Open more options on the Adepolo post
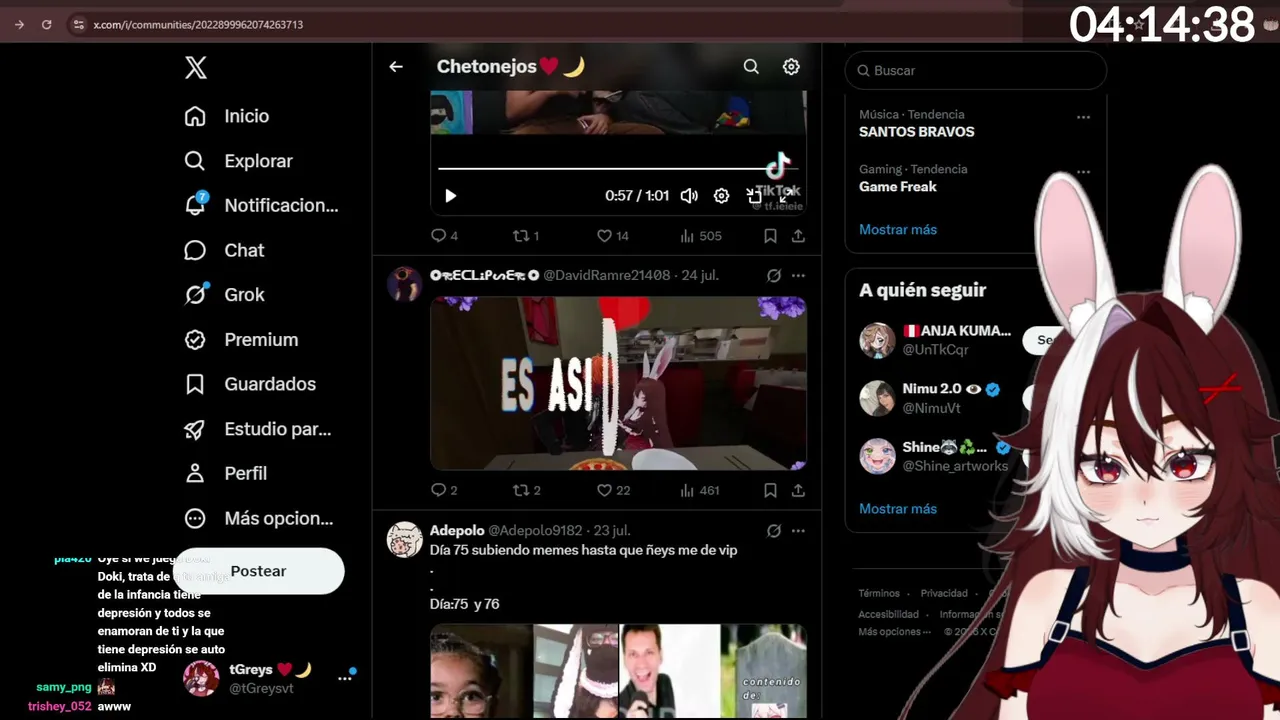This screenshot has height=720, width=1280. click(798, 530)
